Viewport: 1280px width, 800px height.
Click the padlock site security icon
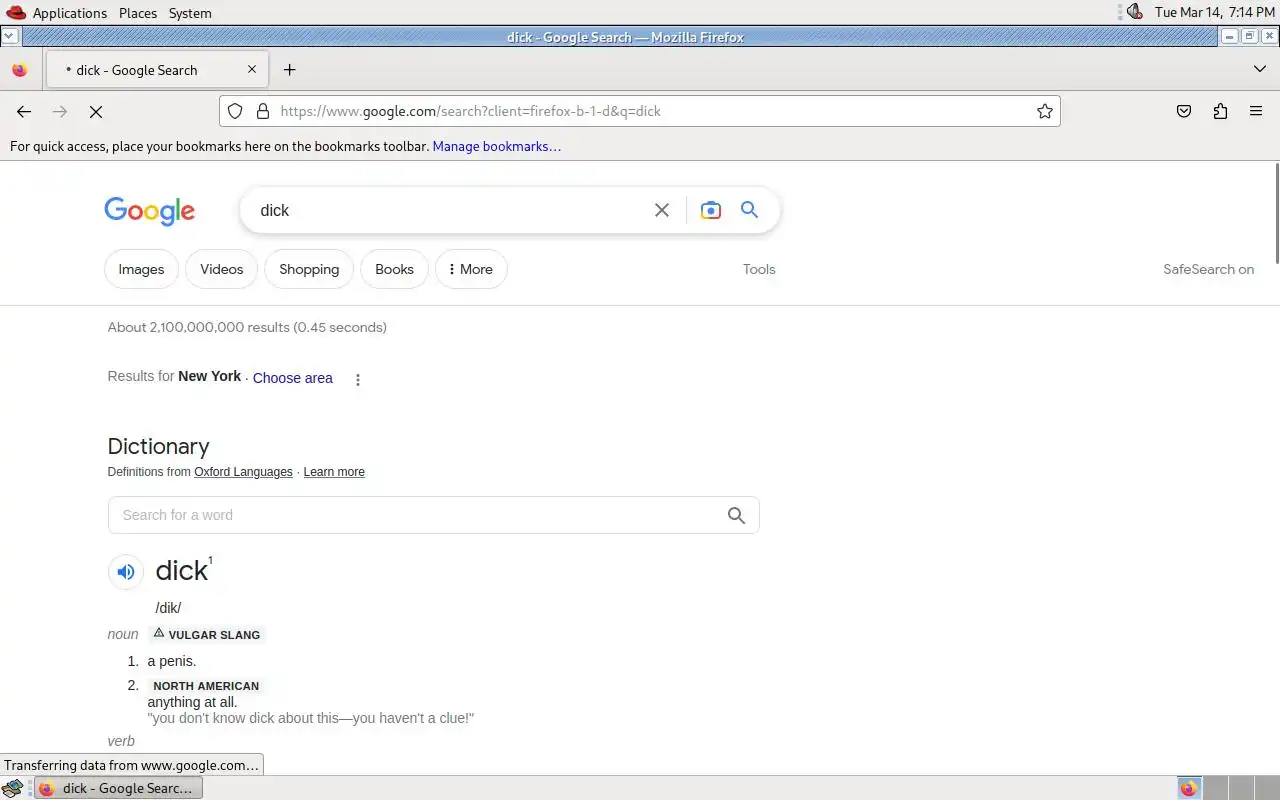pos(263,111)
